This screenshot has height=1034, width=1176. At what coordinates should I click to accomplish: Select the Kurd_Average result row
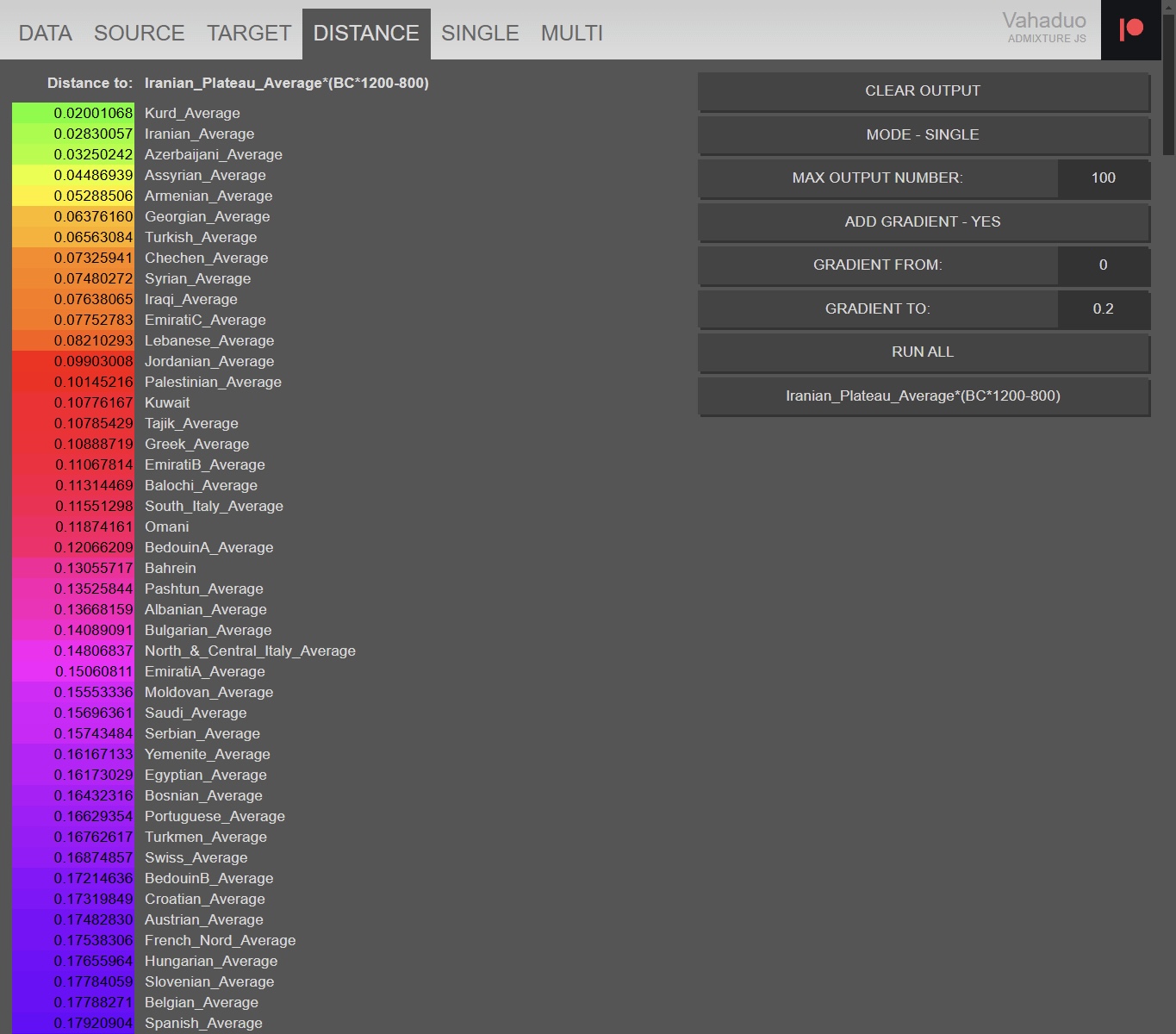pos(192,114)
